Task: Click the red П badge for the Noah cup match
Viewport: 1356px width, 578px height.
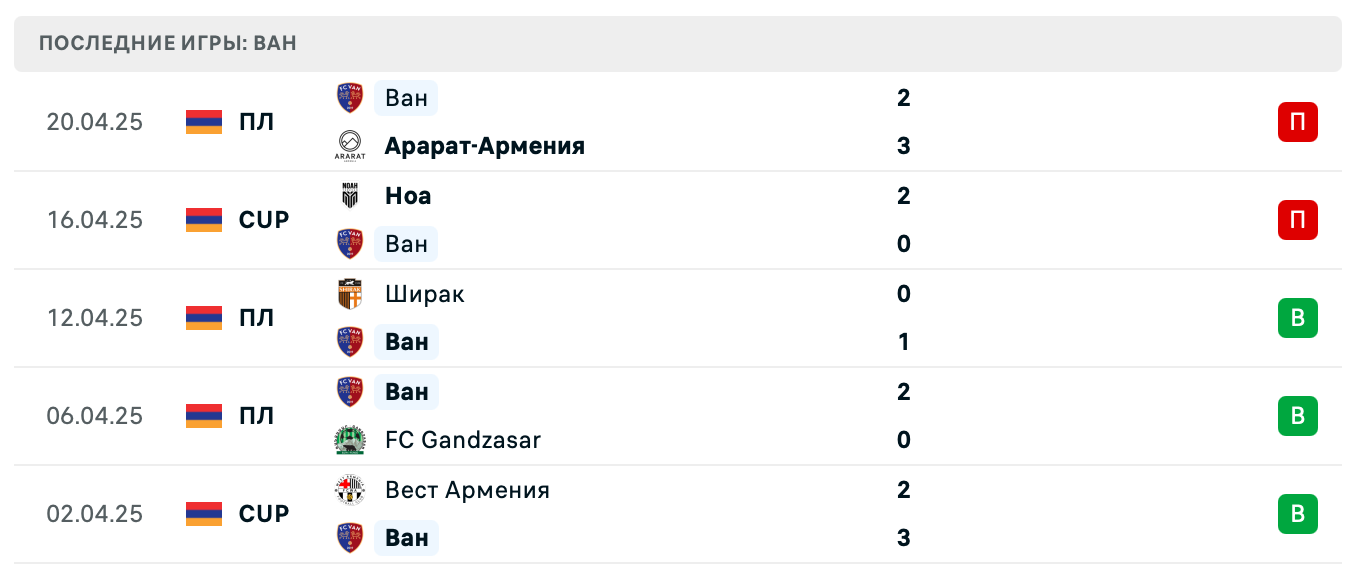Action: click(1297, 220)
